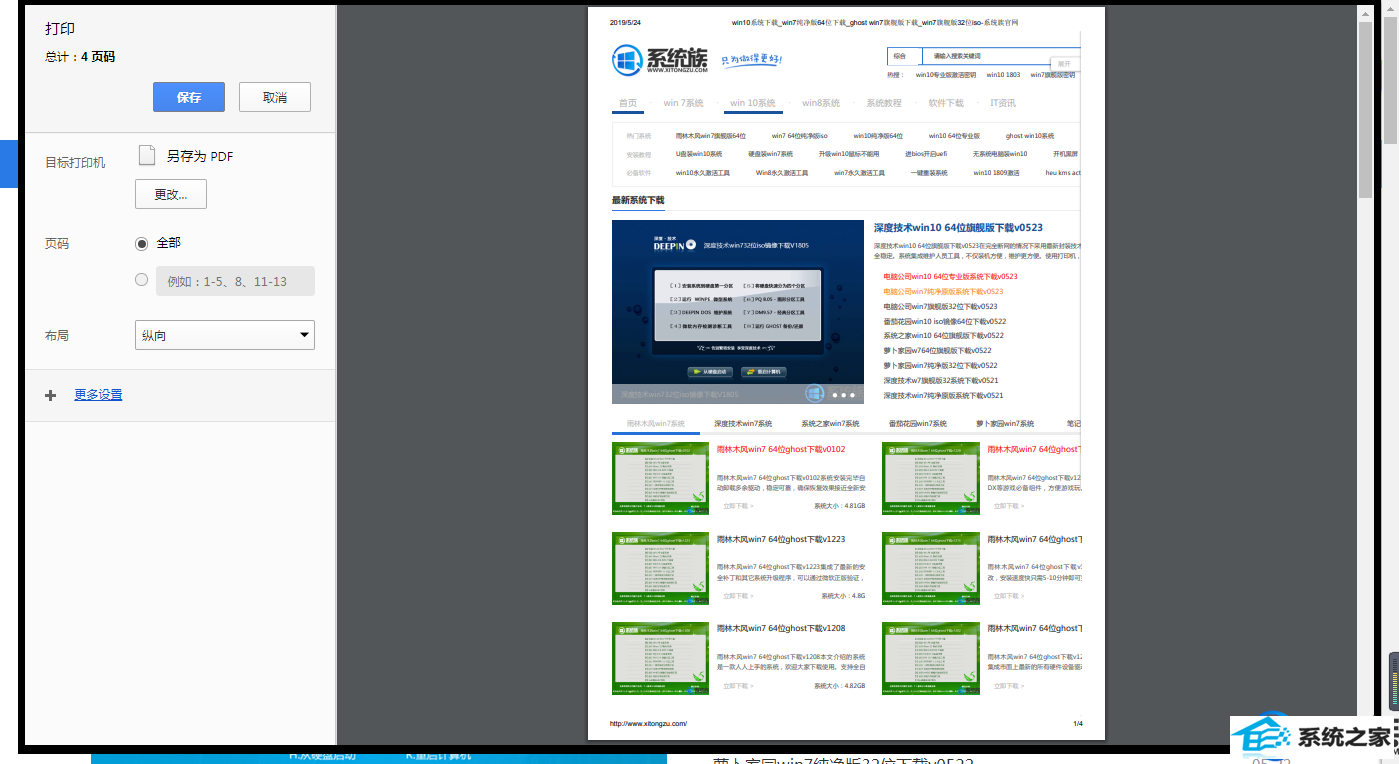
Task: Click the document icon beside 另存为 PDF
Action: click(147, 155)
